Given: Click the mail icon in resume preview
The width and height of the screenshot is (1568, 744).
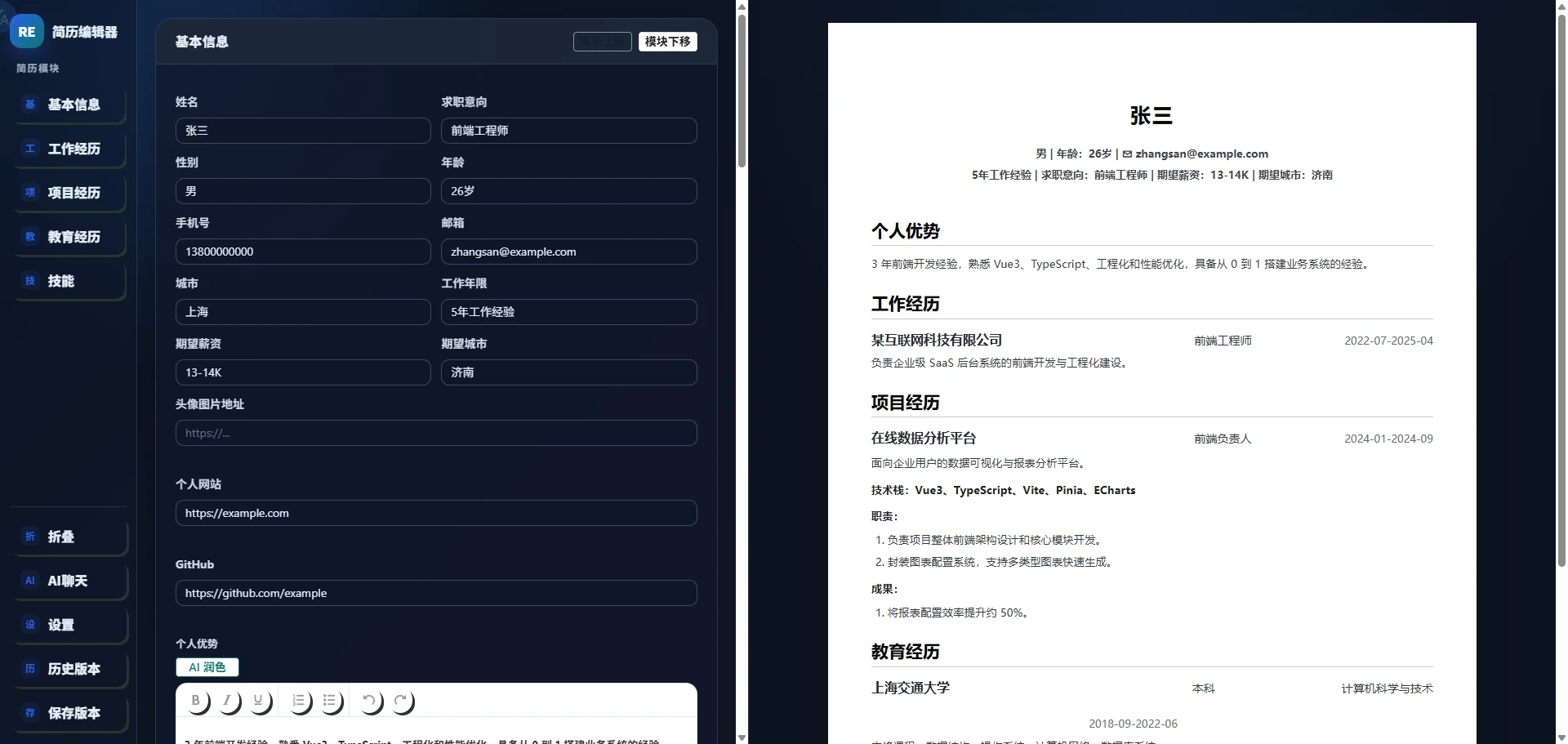Looking at the screenshot, I should 1127,154.
